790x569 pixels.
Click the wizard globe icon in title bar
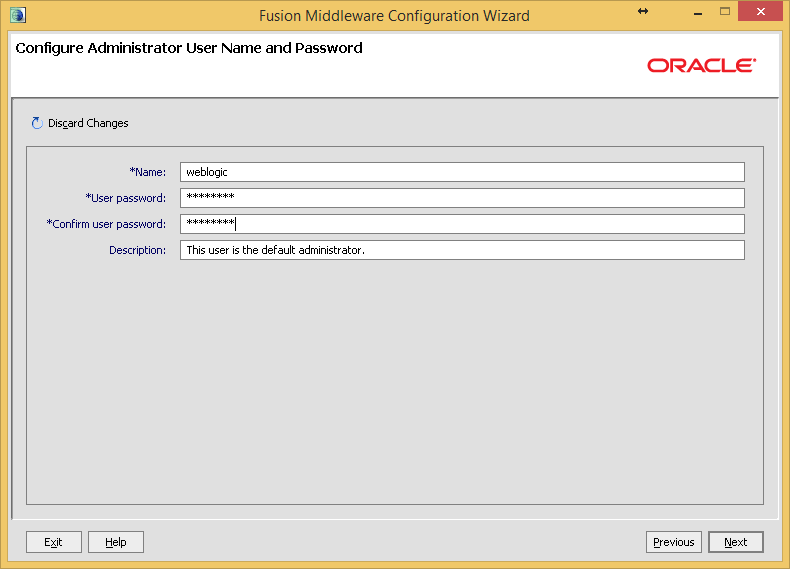pos(18,15)
